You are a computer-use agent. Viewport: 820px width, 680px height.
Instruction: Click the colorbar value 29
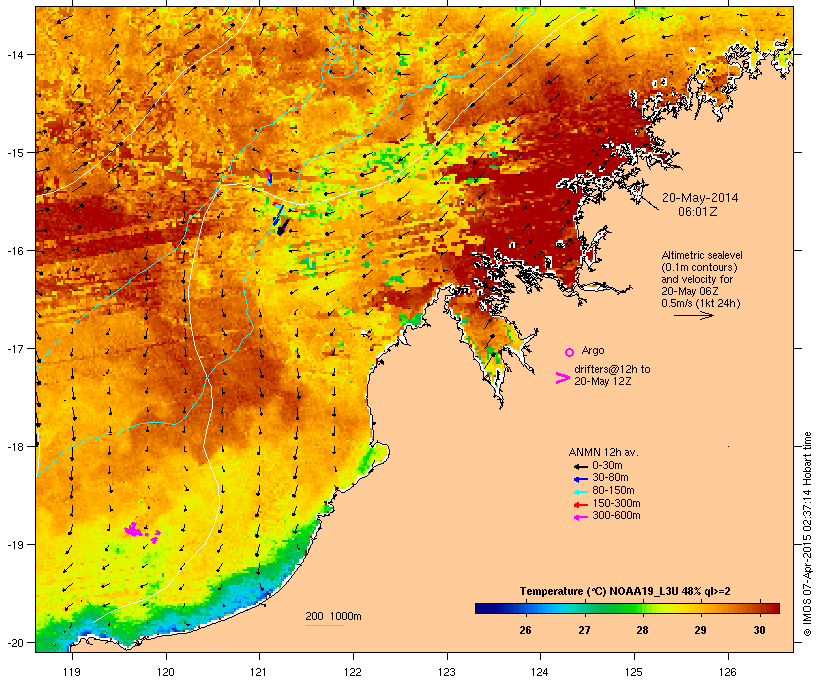pyautogui.click(x=700, y=630)
